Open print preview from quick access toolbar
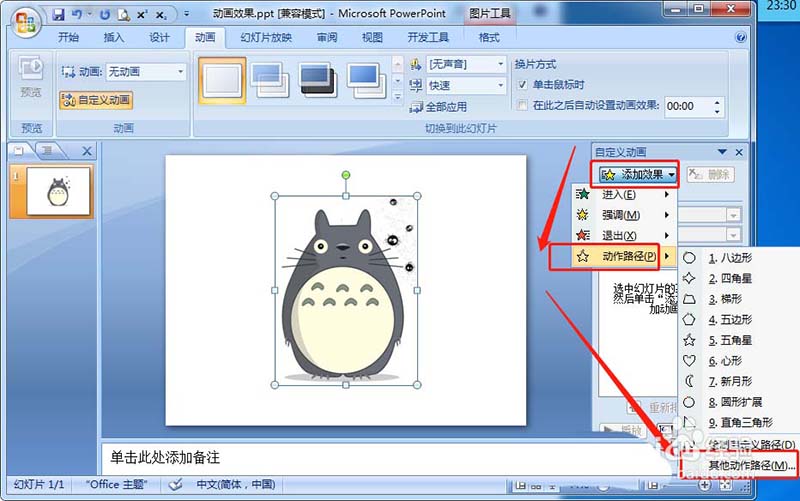 pyautogui.click(x=124, y=14)
